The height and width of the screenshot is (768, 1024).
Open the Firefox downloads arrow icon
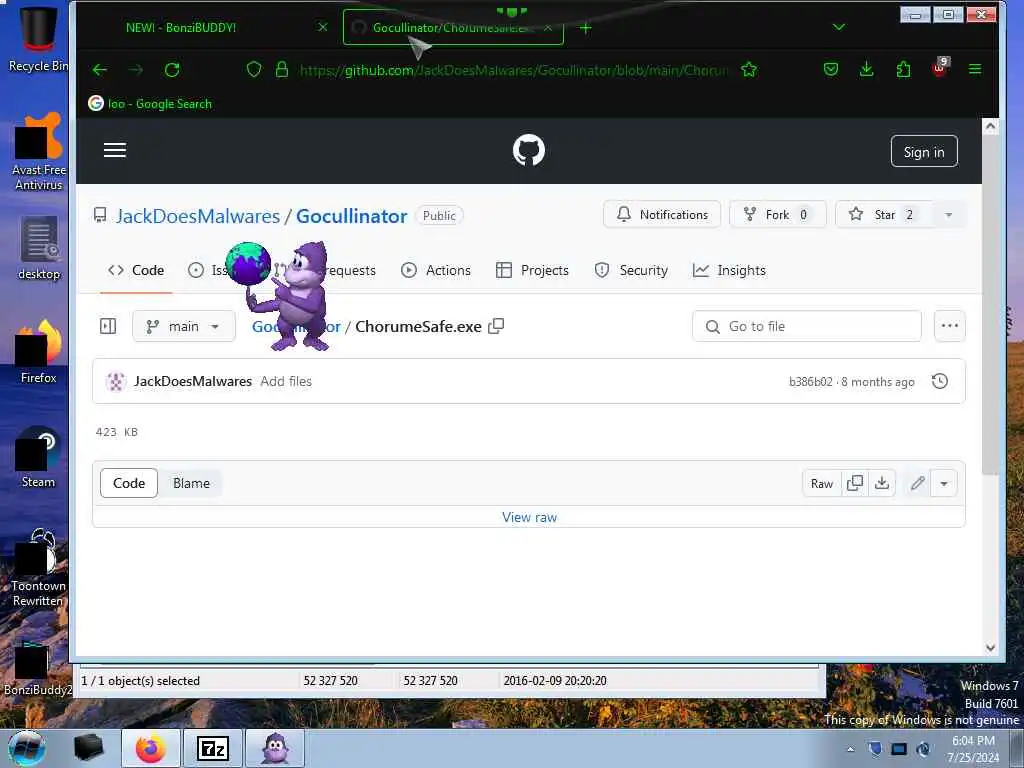tap(867, 69)
